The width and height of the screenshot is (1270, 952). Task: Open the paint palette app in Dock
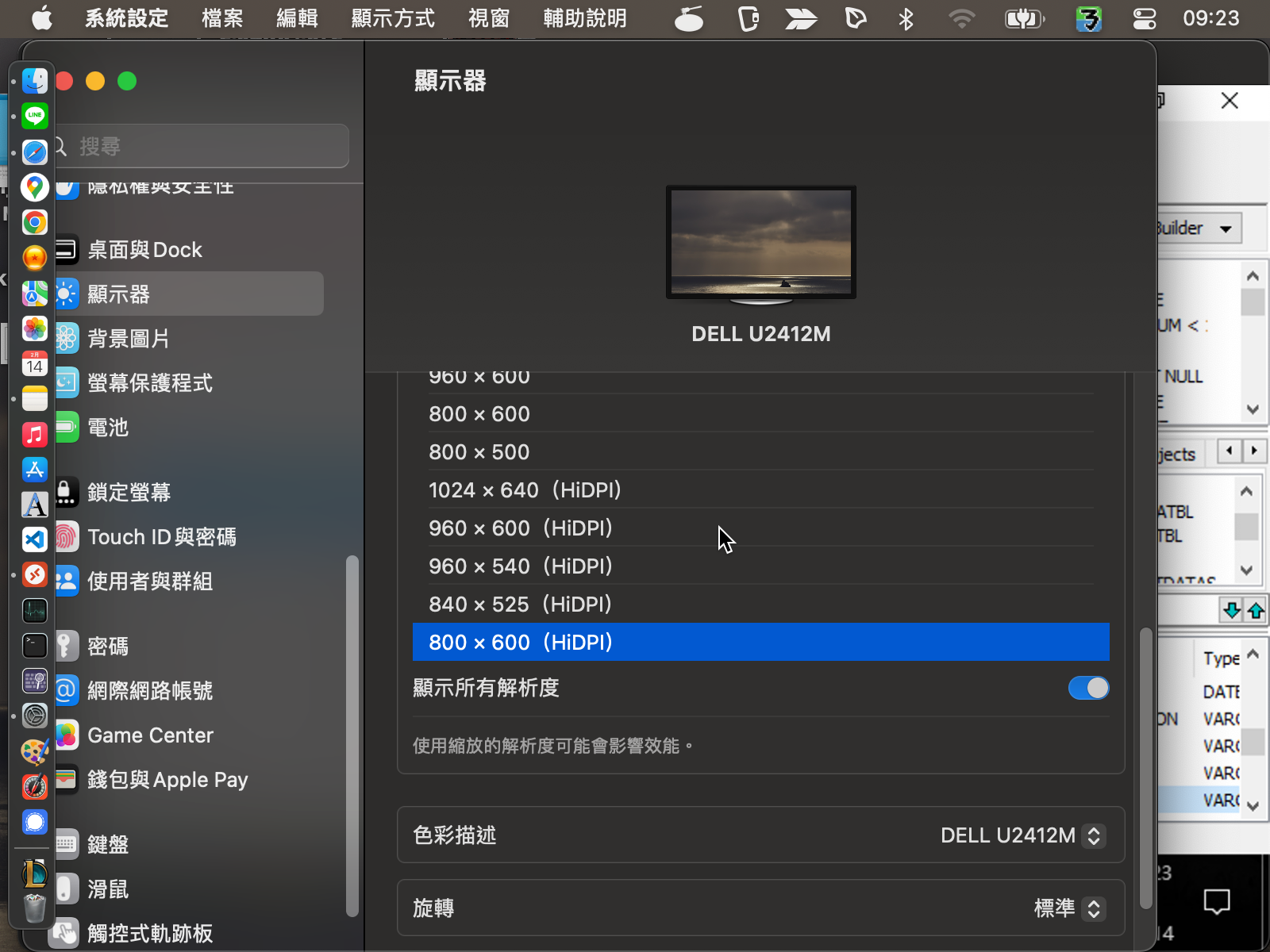tap(35, 751)
